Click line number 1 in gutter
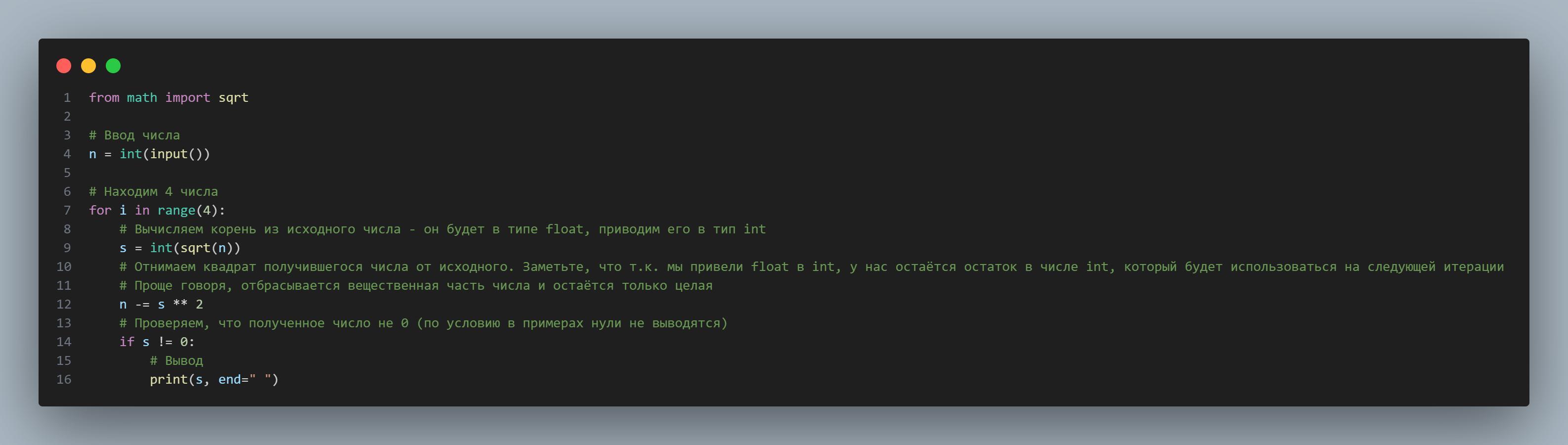This screenshot has height=445, width=1568. (x=67, y=97)
